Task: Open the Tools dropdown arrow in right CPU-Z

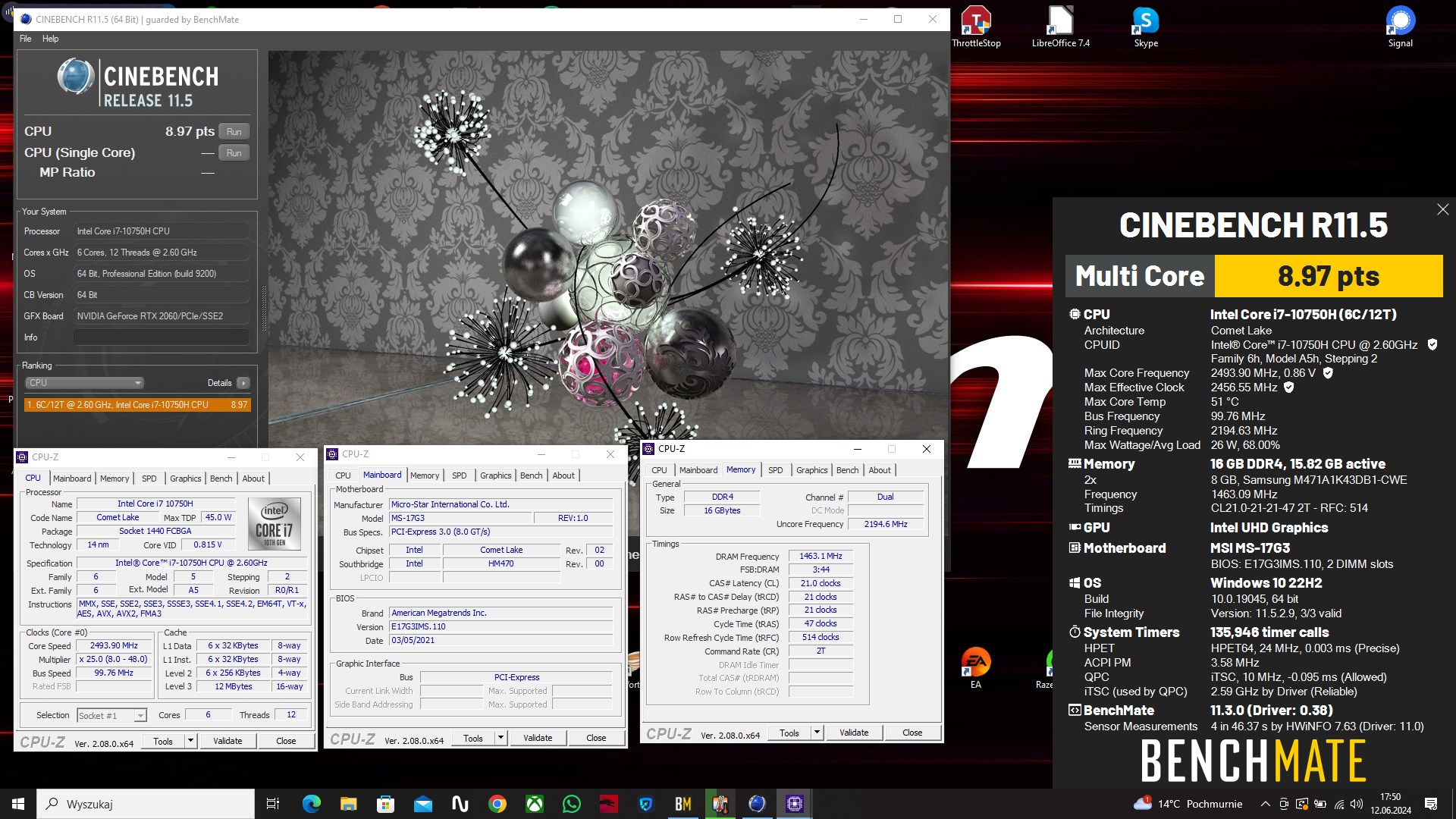Action: pos(817,733)
